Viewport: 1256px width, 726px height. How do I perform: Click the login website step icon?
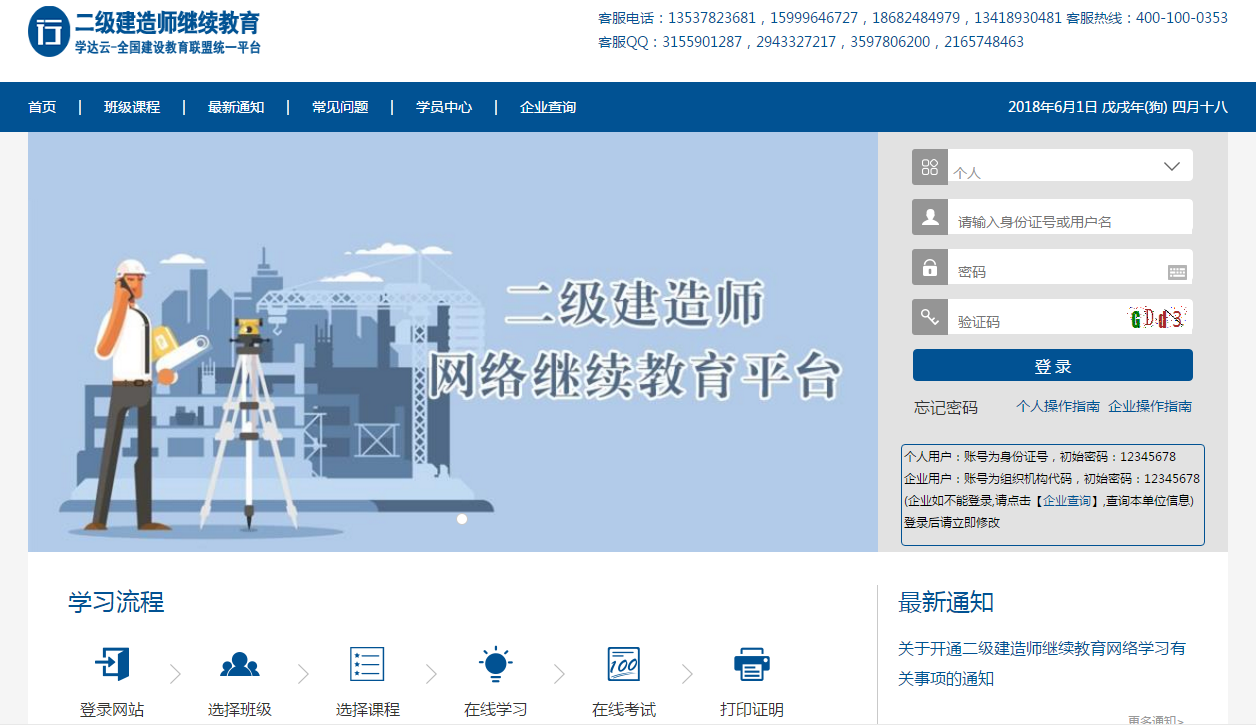pos(112,663)
